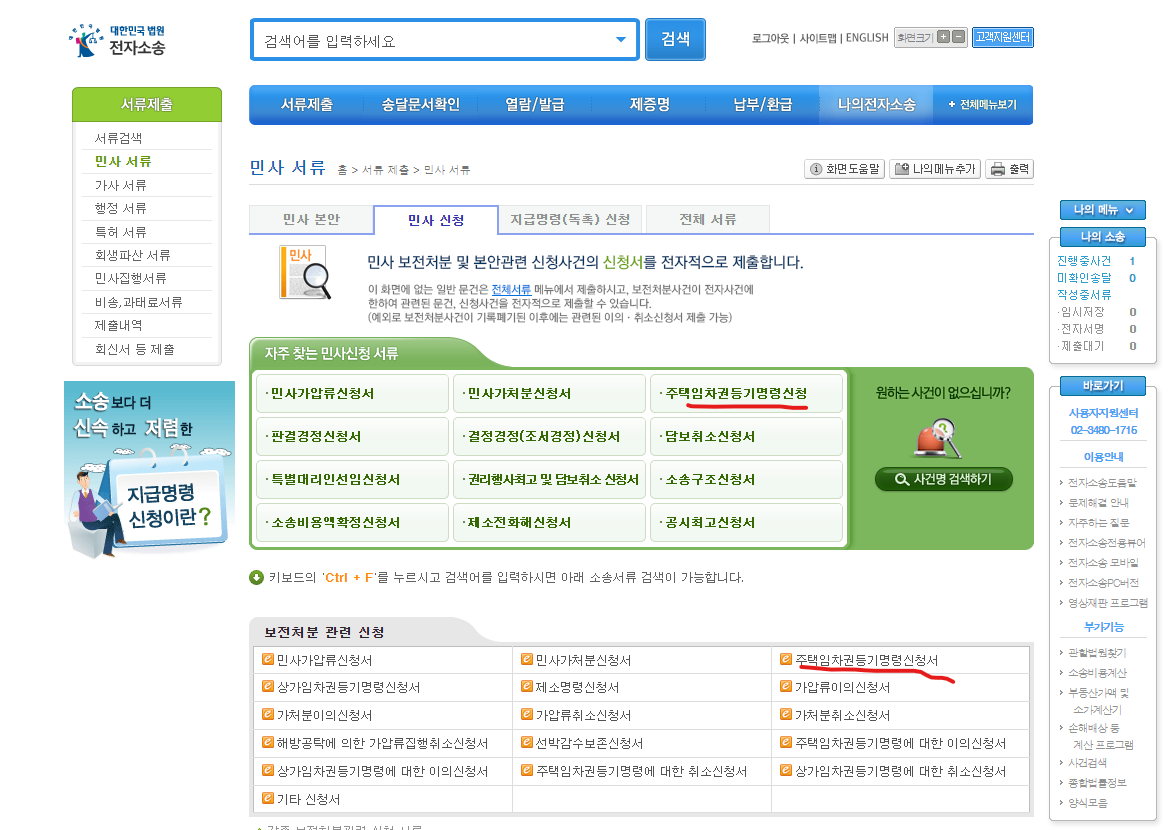Open 화면도움말 help button
The height and width of the screenshot is (830, 1168).
pos(845,169)
